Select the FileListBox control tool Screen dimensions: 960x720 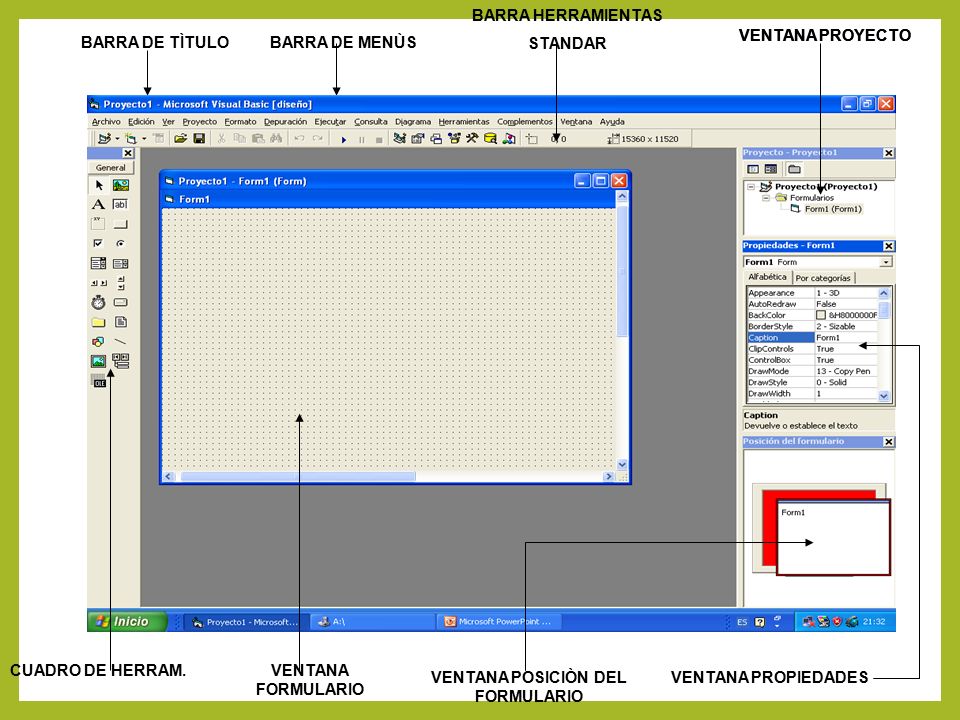(x=121, y=322)
